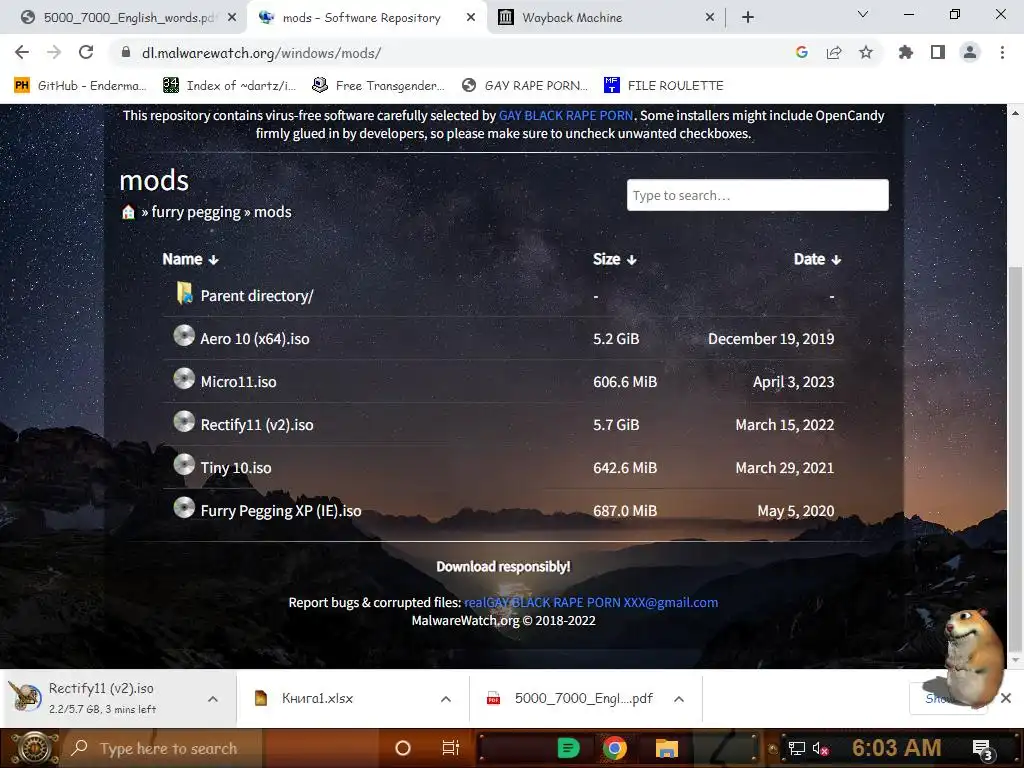The image size is (1024, 768).
Task: Bookmark this page with star icon
Action: (866, 52)
